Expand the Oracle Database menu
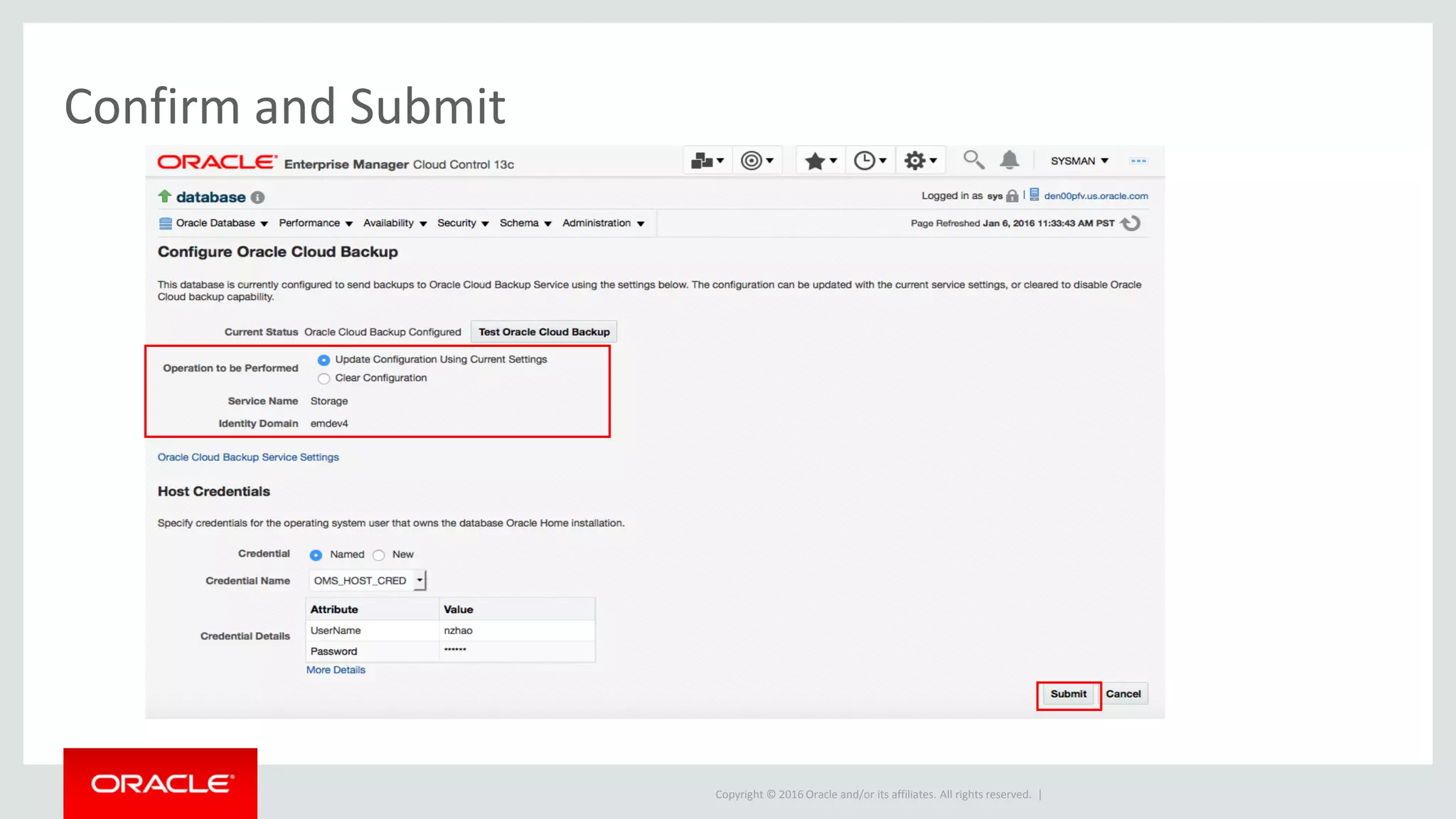Viewport: 1456px width, 819px height. (222, 223)
